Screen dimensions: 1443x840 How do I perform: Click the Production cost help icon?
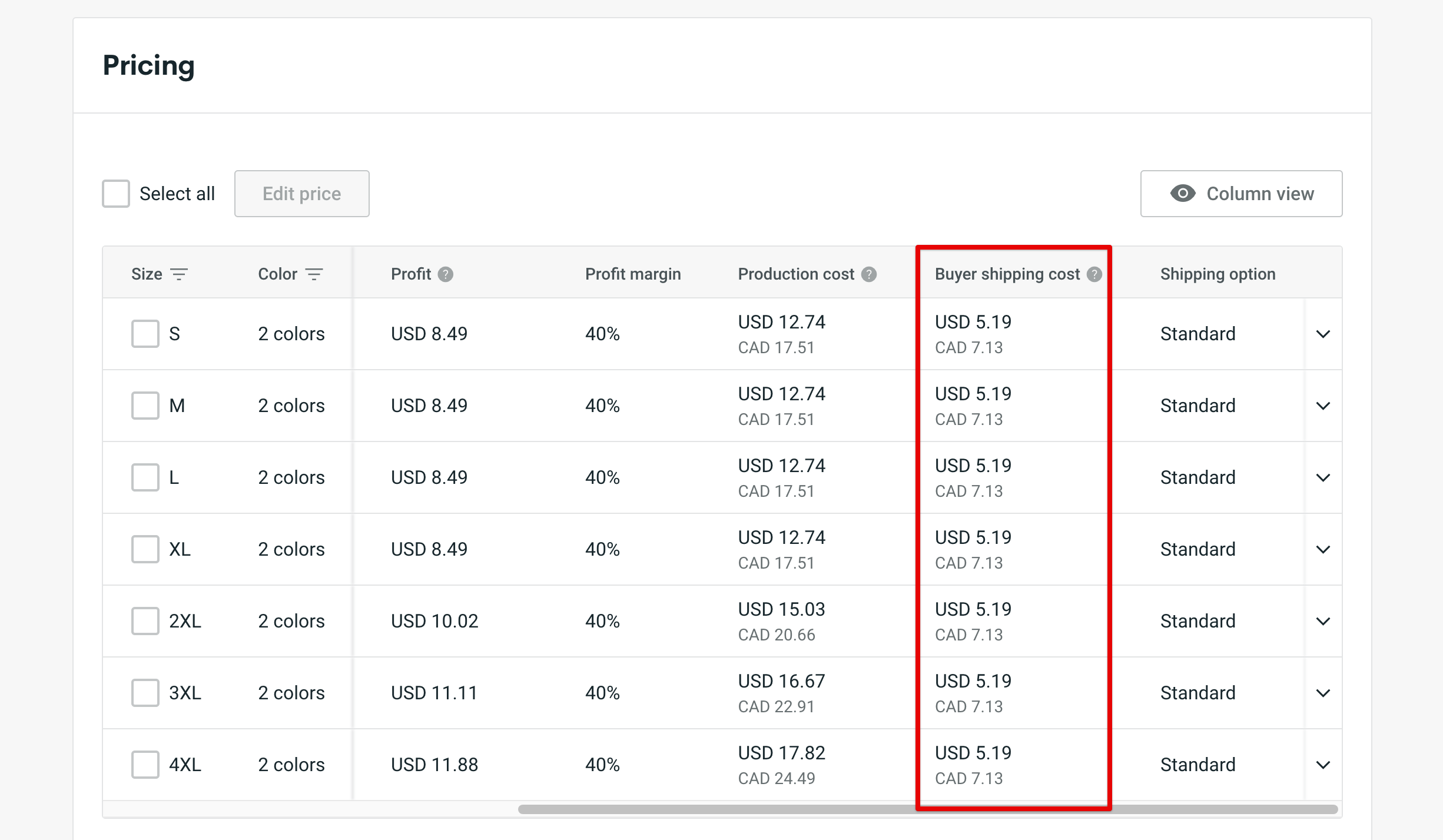(x=868, y=274)
